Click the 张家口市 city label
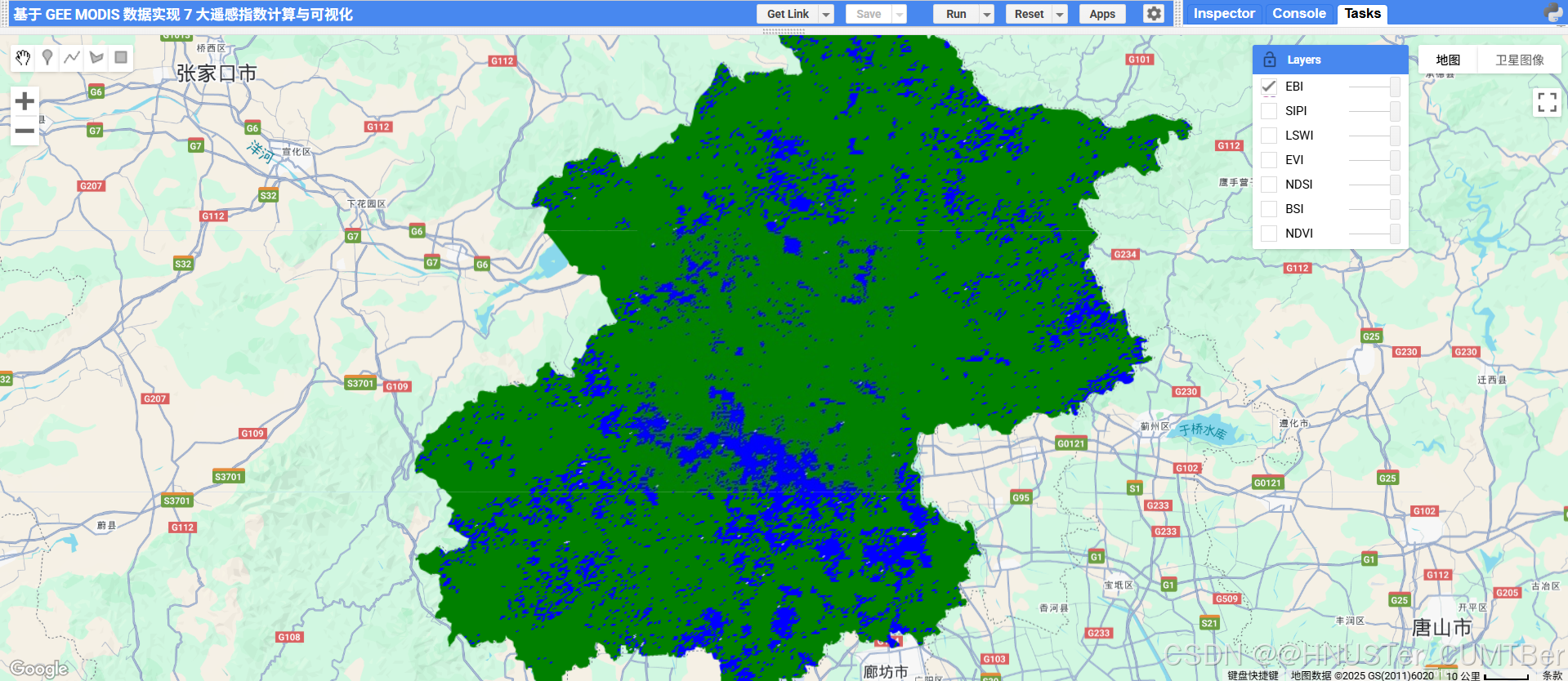This screenshot has width=1568, height=681. tap(217, 73)
